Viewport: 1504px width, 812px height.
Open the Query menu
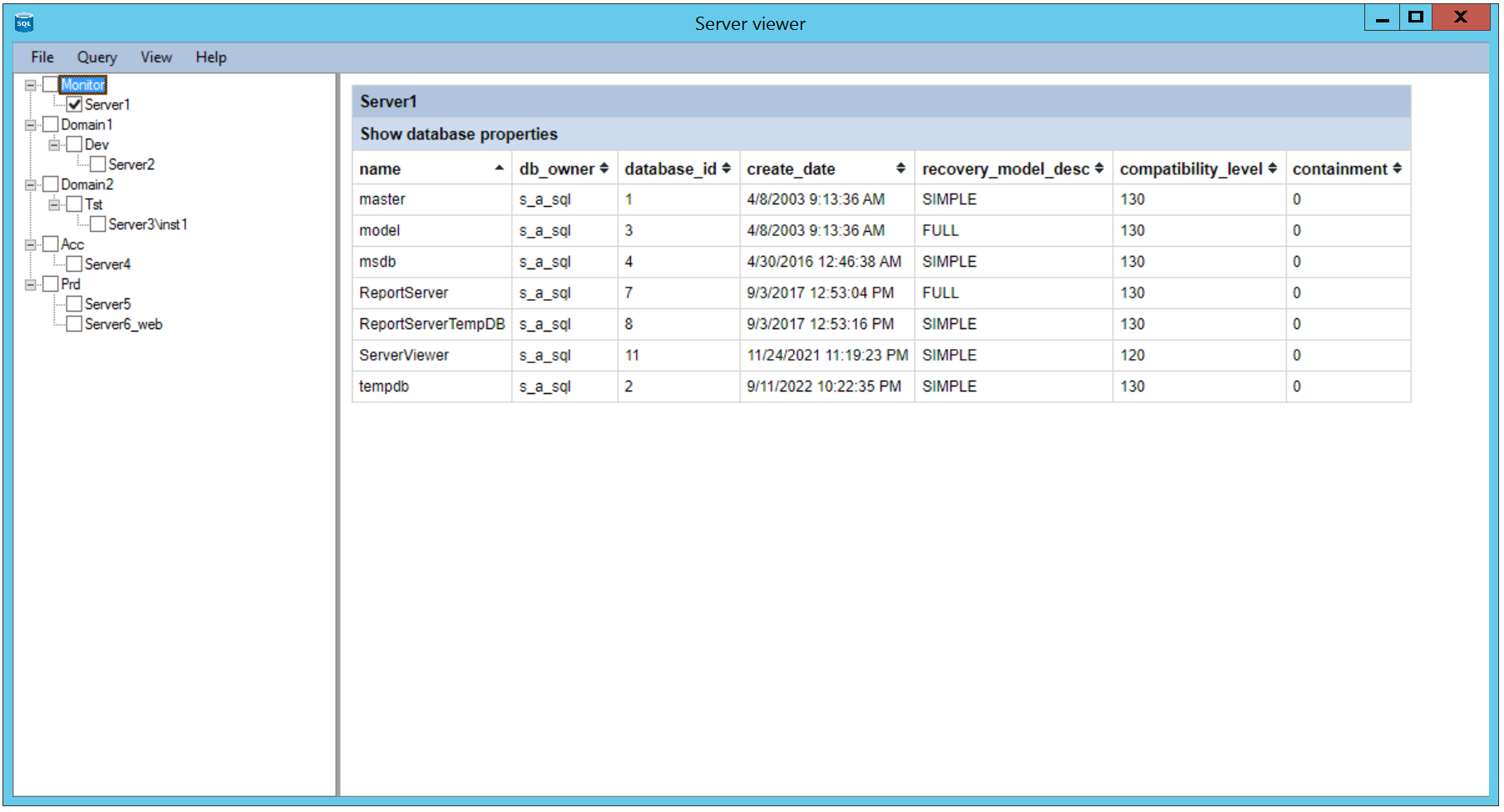tap(96, 57)
